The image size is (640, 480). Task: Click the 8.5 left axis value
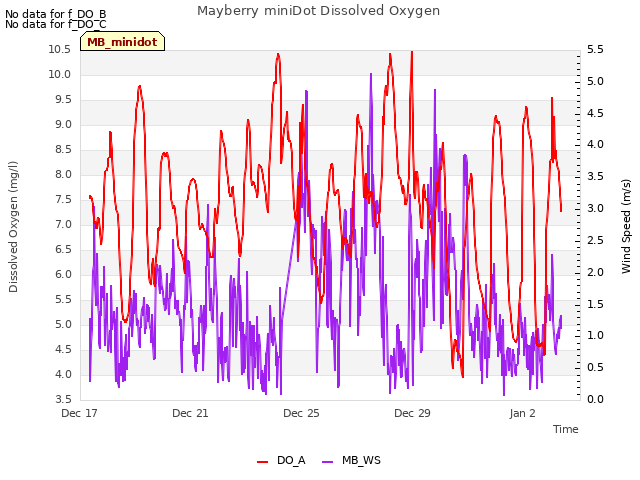click(63, 150)
